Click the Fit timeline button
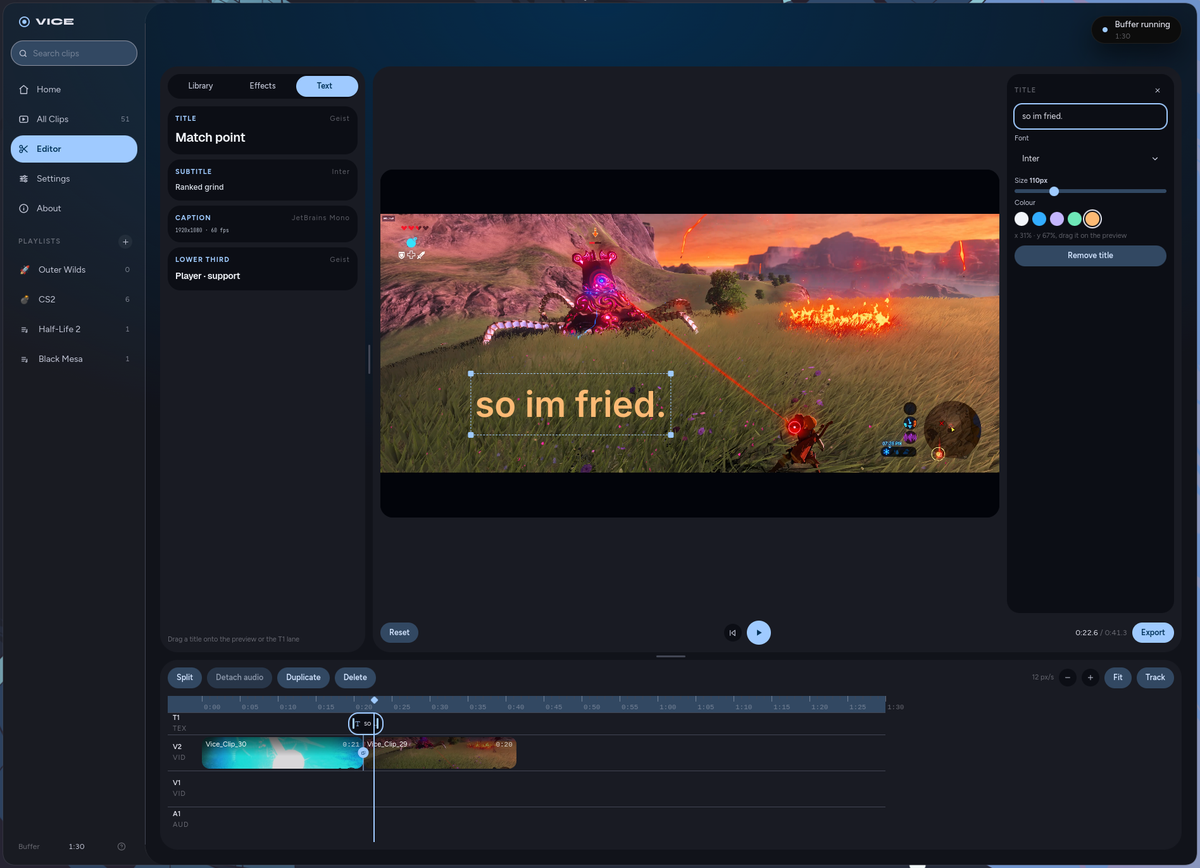This screenshot has width=1200, height=868. click(1118, 677)
